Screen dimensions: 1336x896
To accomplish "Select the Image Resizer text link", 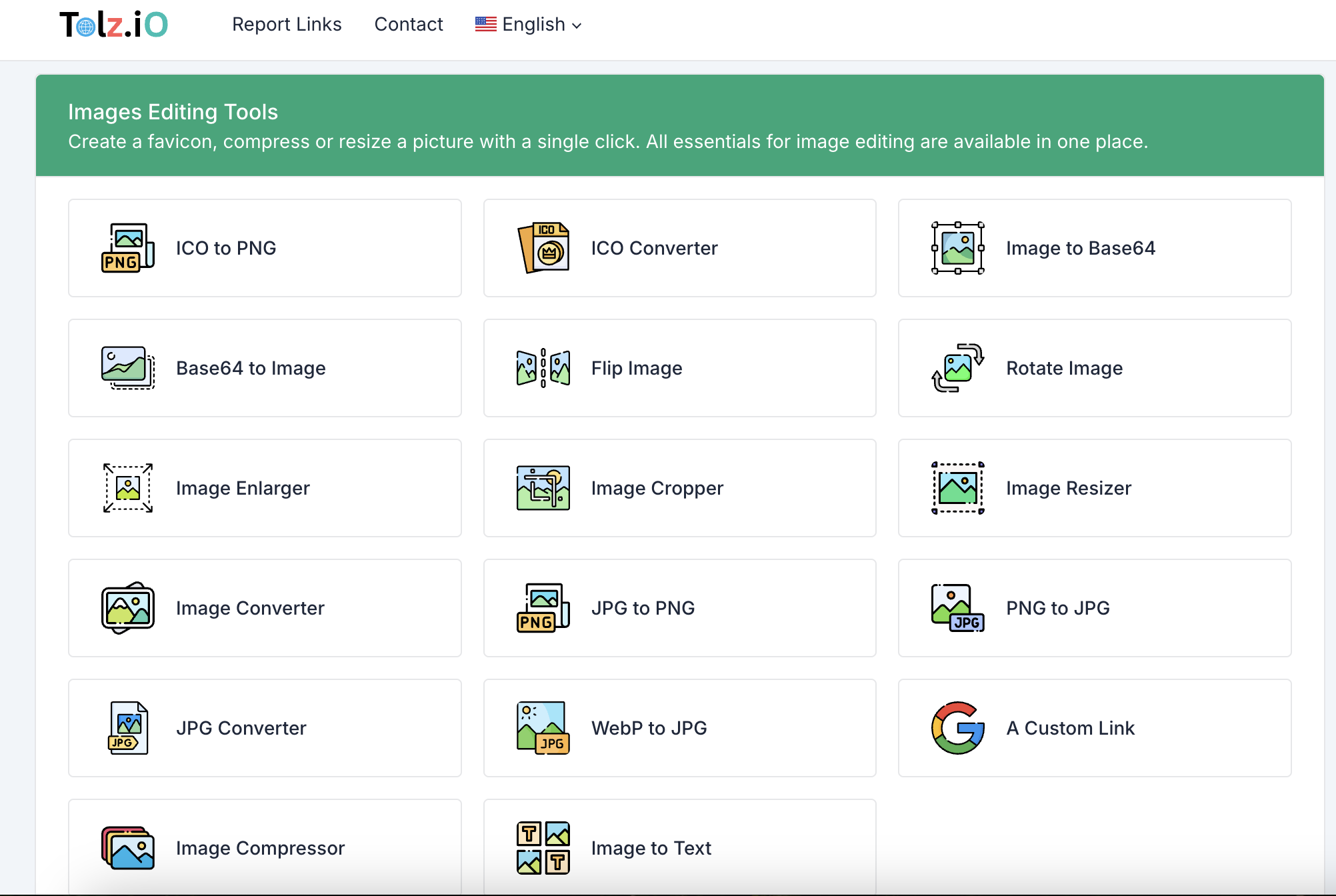I will tap(1069, 488).
